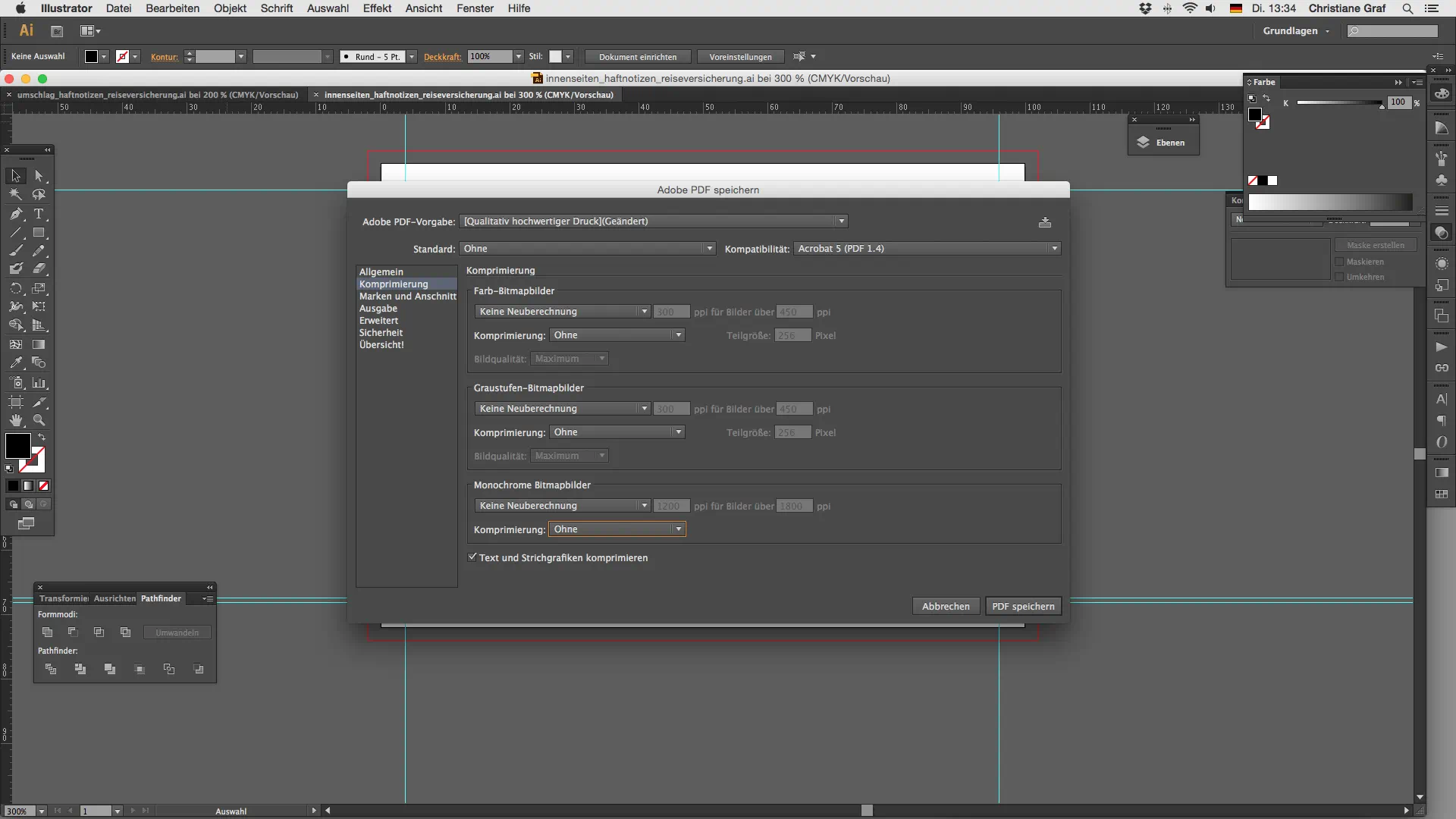This screenshot has width=1456, height=819.
Task: Select the Pen tool
Action: coord(16,214)
